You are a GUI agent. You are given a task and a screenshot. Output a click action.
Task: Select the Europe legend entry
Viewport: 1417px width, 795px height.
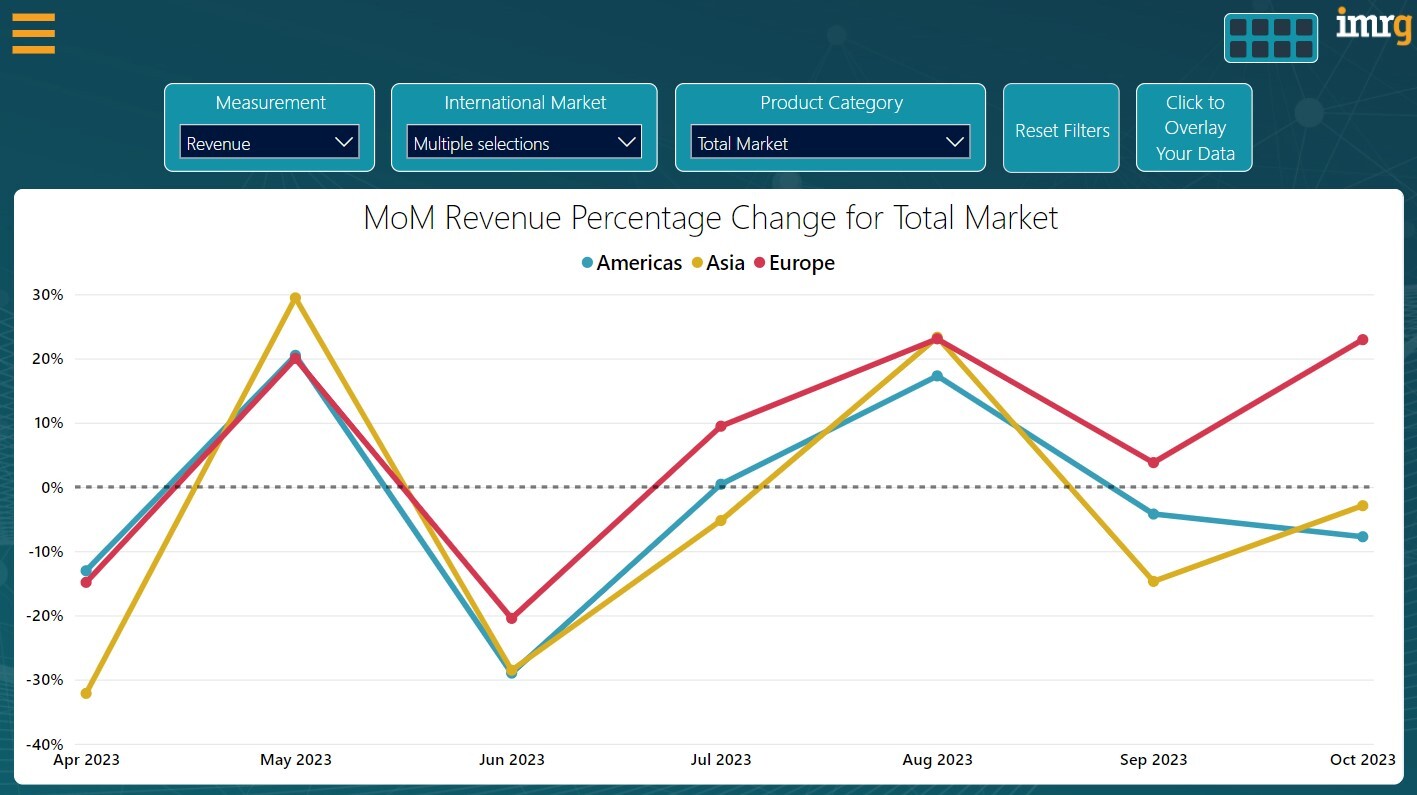pos(794,263)
